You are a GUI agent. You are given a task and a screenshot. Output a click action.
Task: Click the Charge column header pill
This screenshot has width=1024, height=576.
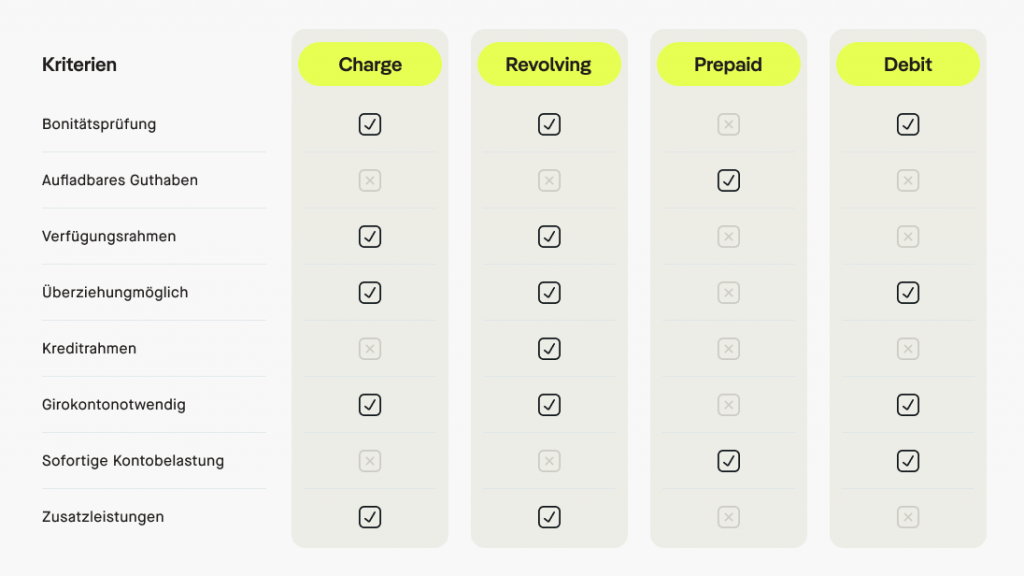tap(370, 65)
